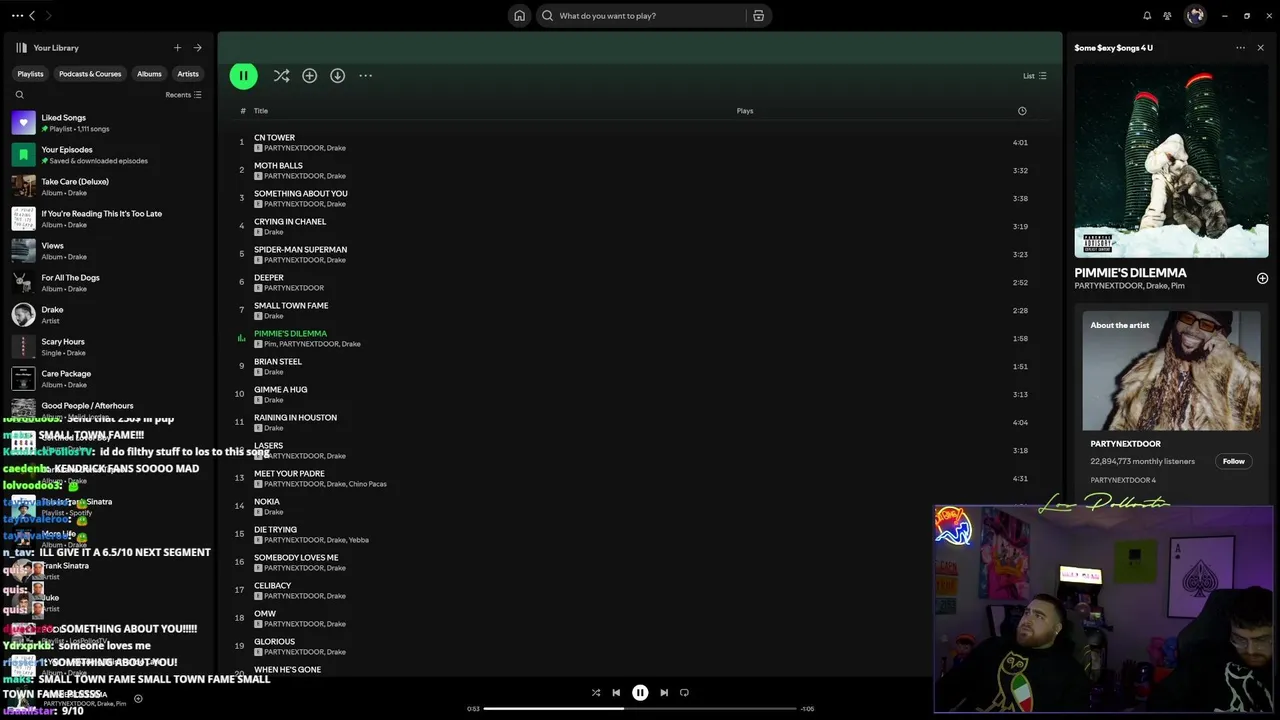Download the album with the arrow icon
This screenshot has width=1280, height=720.
point(337,76)
